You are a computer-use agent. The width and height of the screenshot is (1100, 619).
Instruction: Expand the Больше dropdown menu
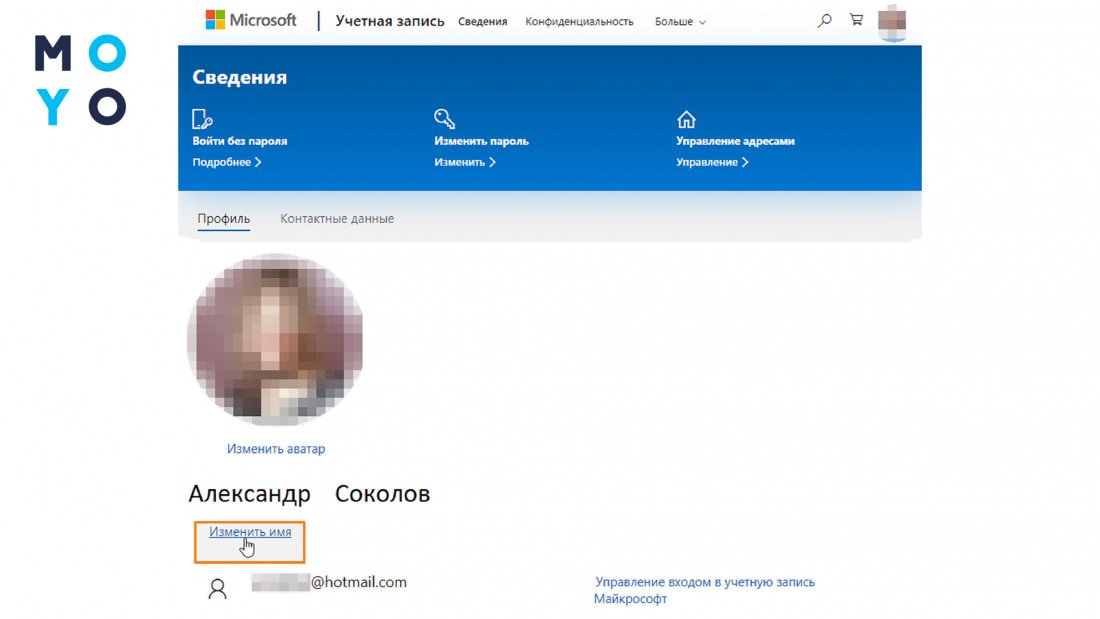[x=680, y=21]
